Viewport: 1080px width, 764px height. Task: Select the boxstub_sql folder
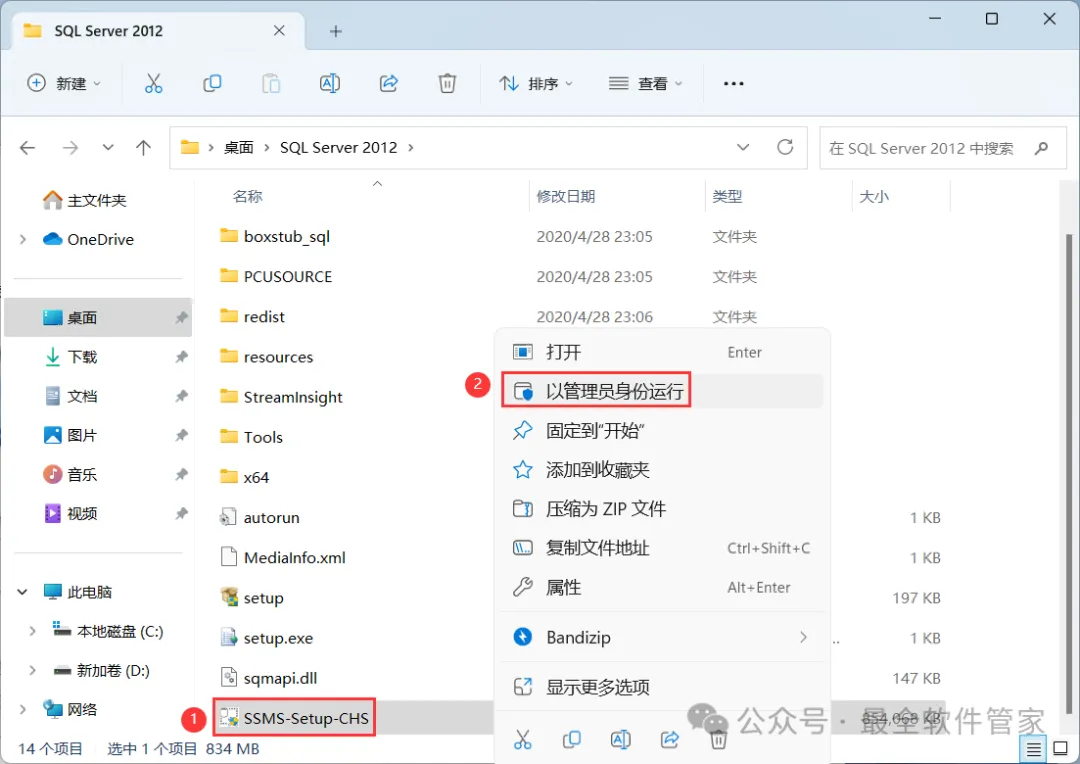click(x=287, y=236)
